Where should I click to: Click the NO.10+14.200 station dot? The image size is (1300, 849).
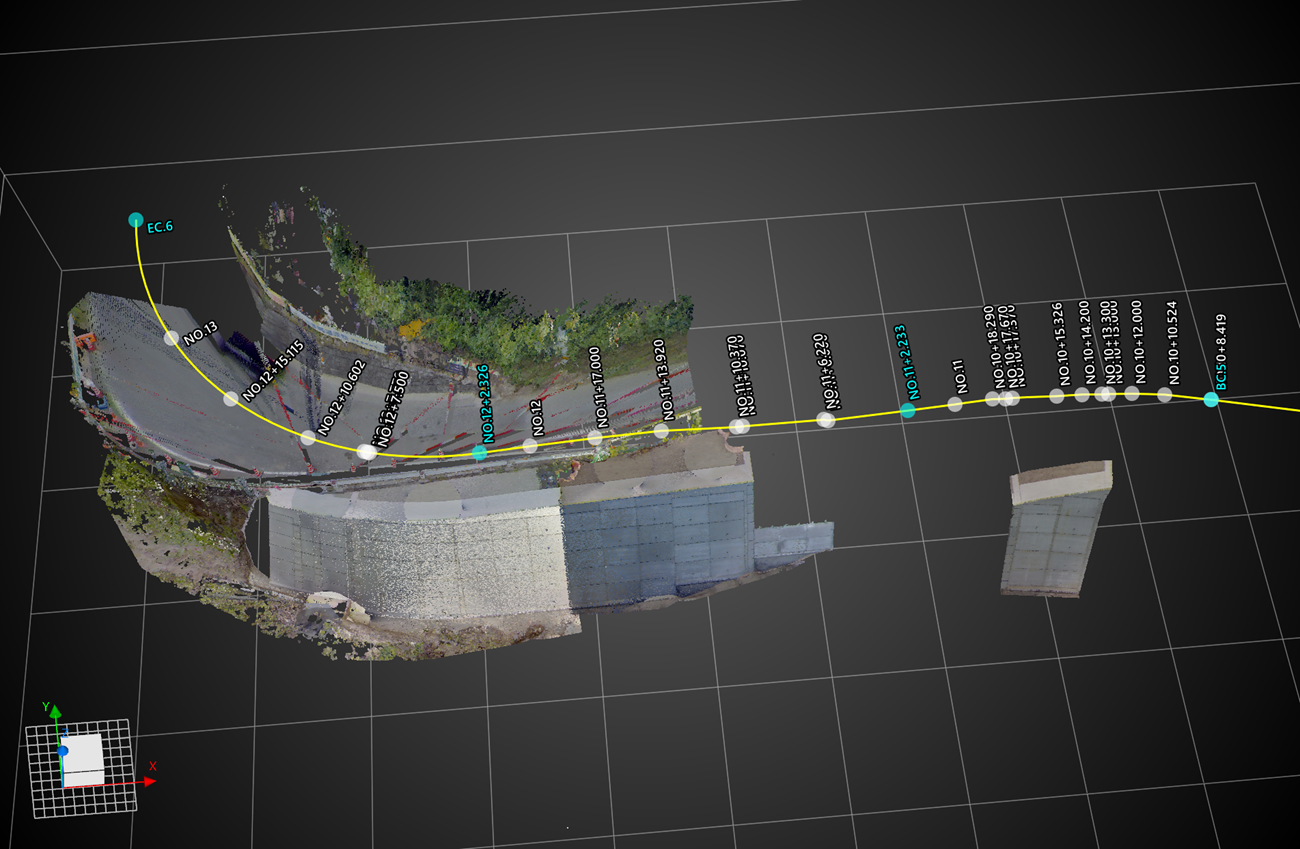pos(1082,395)
